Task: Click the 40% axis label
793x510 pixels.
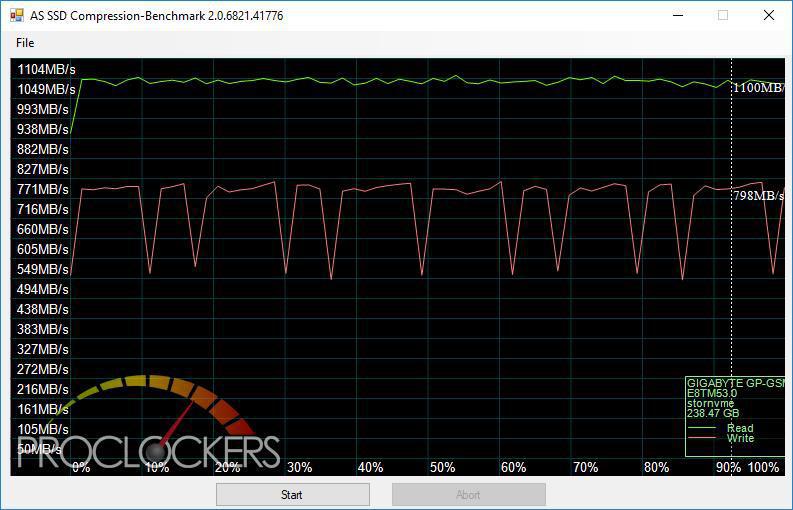Action: point(370,467)
